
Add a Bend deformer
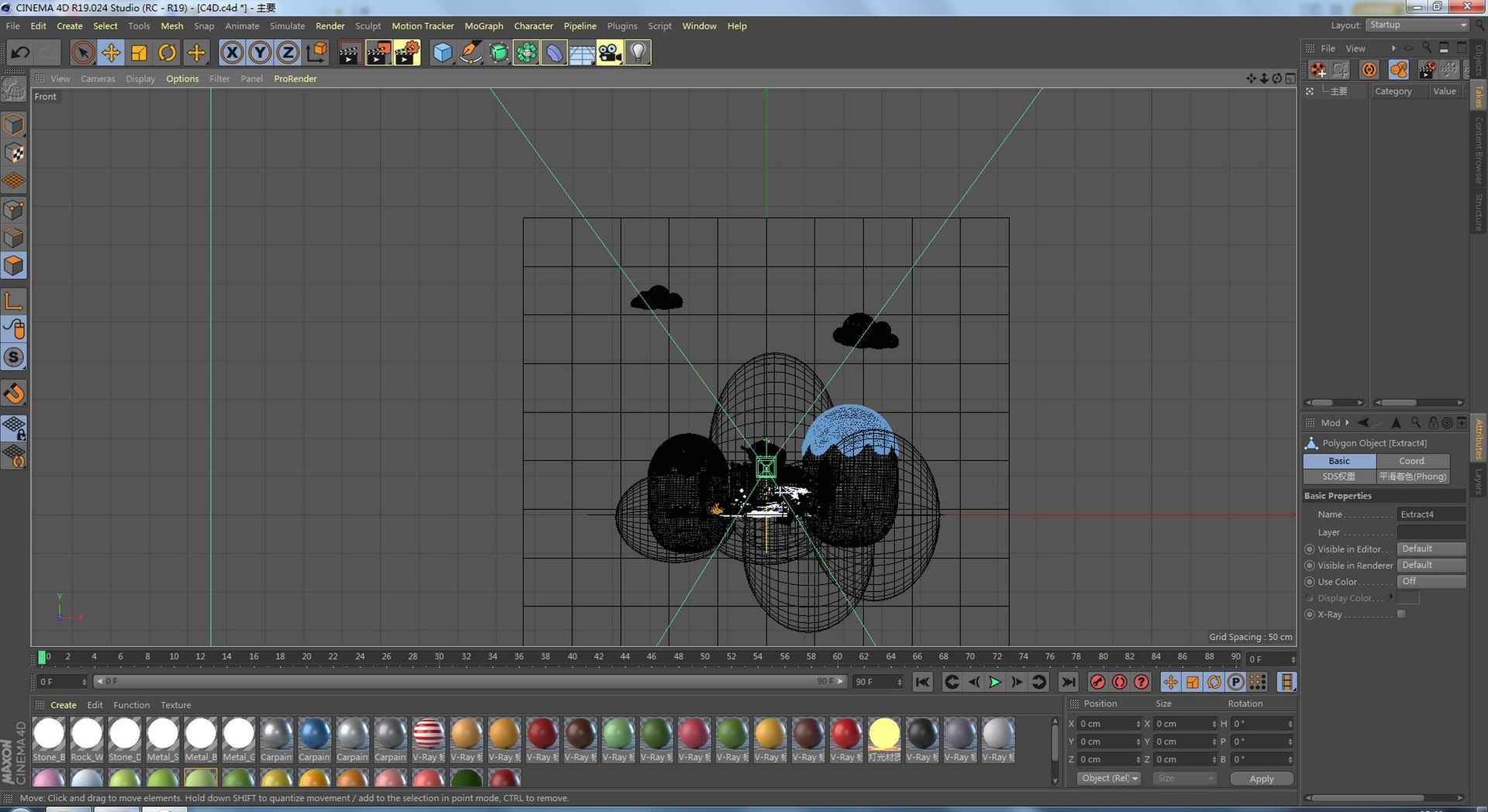point(554,53)
